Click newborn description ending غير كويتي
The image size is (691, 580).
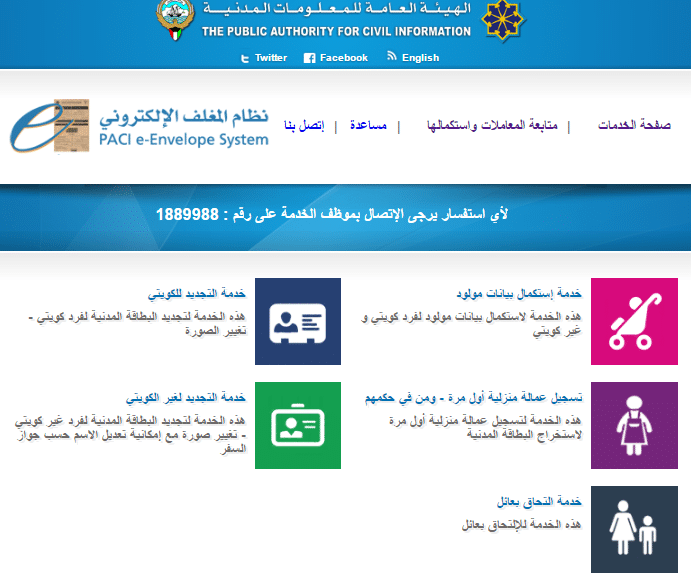click(x=471, y=323)
